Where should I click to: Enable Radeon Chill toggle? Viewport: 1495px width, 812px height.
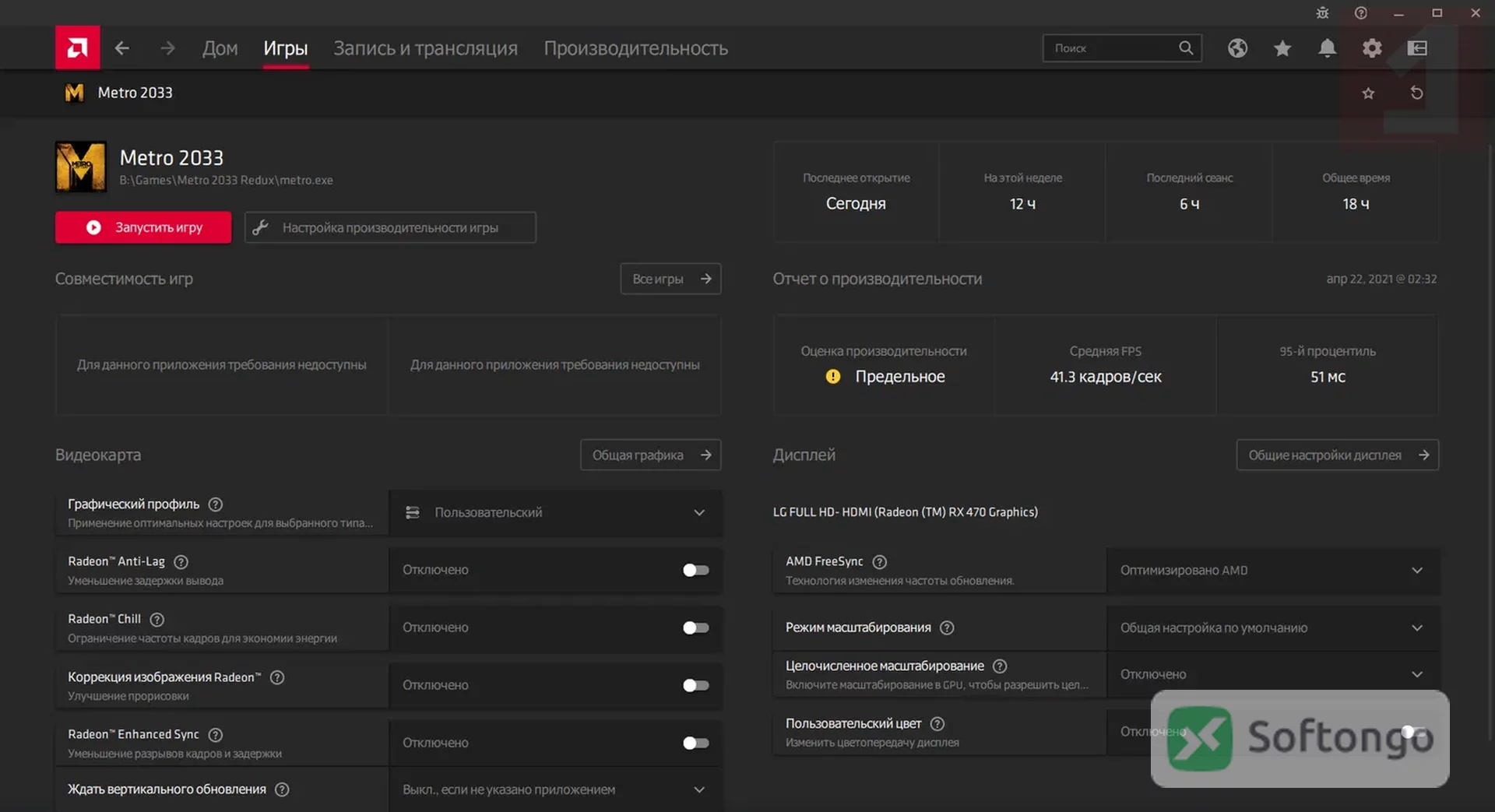click(x=696, y=627)
